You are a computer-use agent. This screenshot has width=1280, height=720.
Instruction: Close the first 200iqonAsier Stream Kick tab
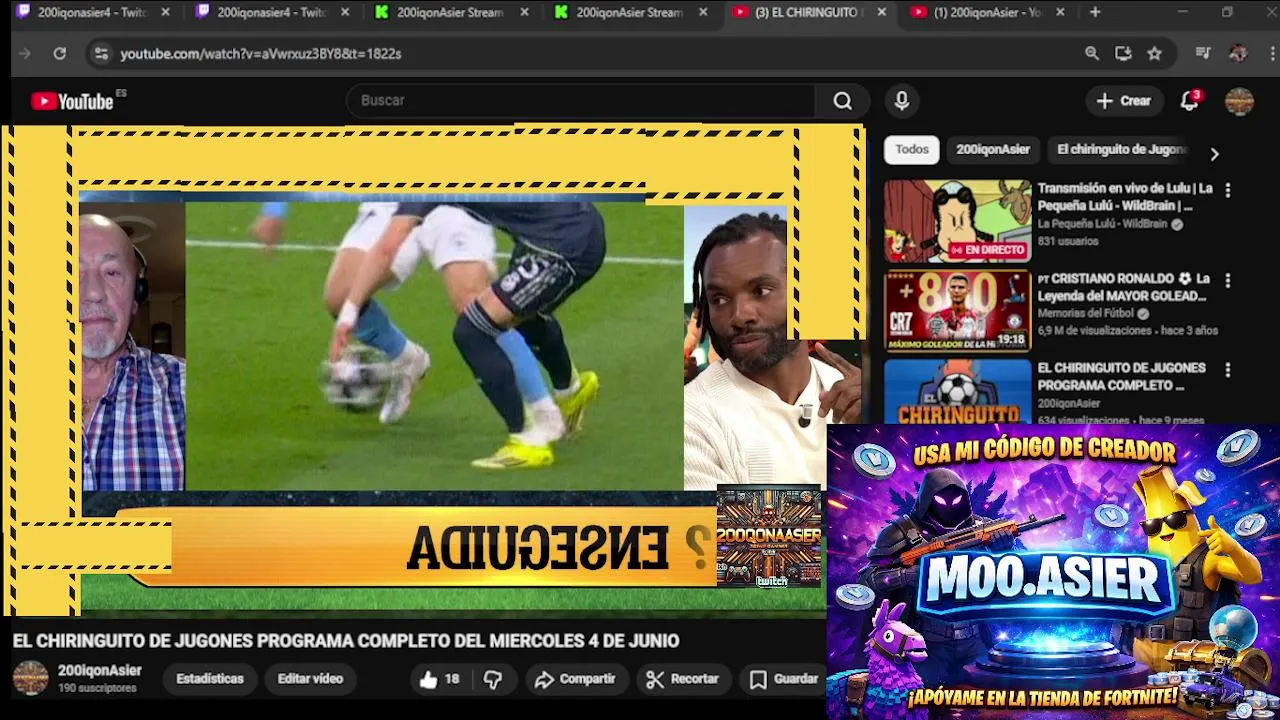524,13
